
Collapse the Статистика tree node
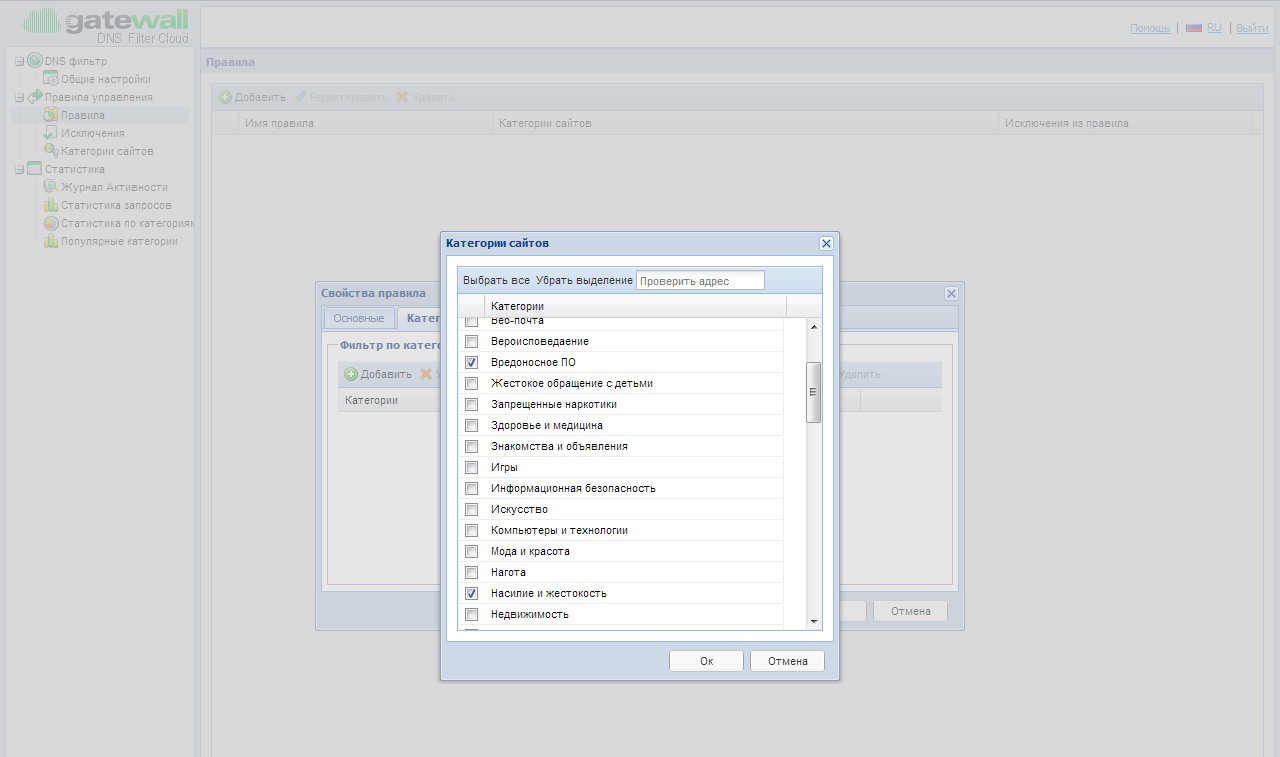pyautogui.click(x=19, y=170)
